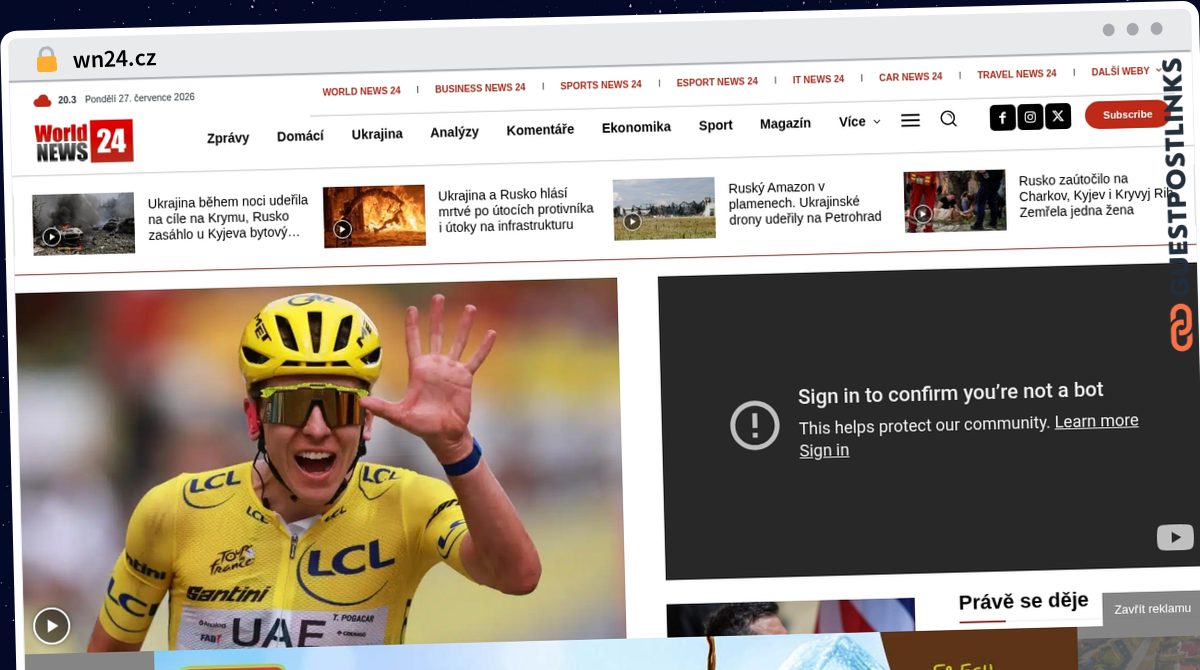Play video on fire infrastructure thumbnail
The width and height of the screenshot is (1200, 670).
tap(342, 229)
